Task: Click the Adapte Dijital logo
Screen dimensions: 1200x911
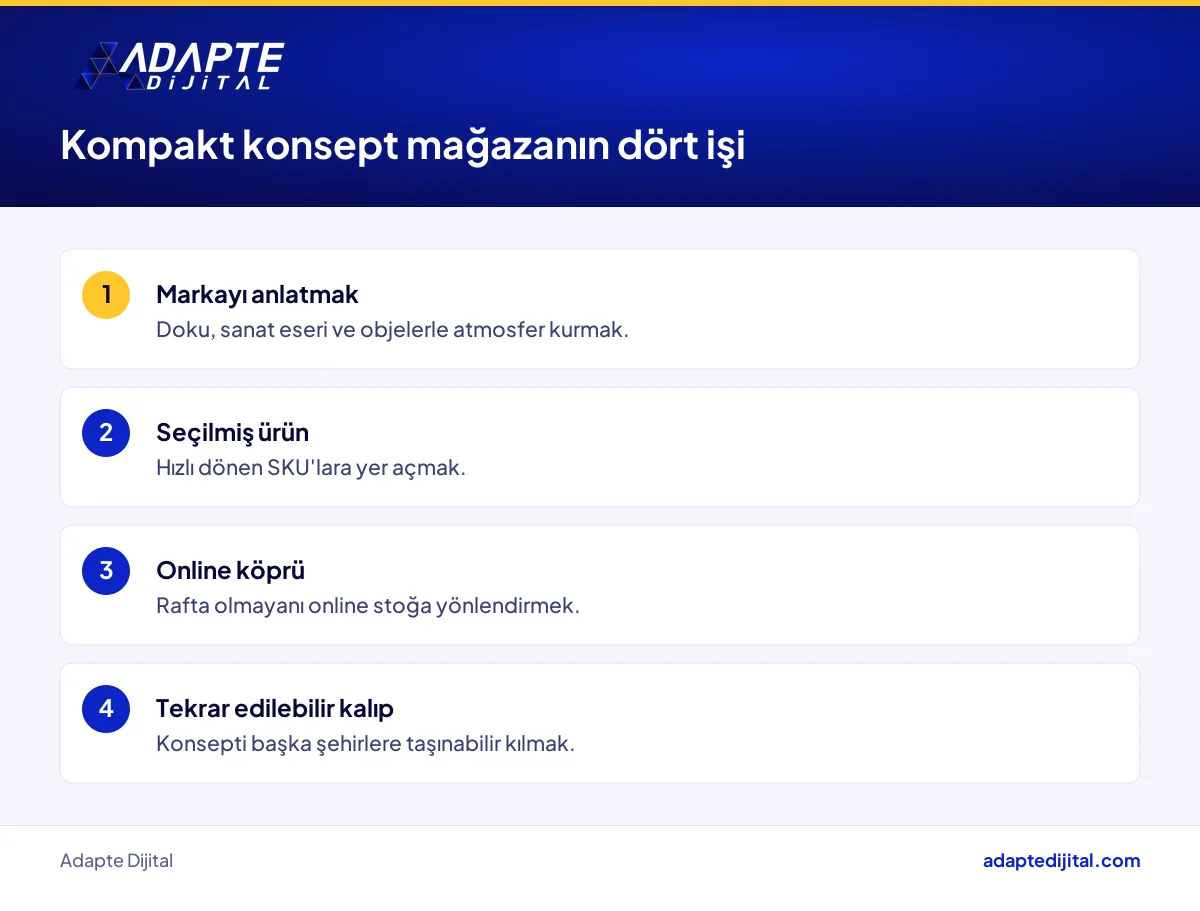Action: [180, 67]
